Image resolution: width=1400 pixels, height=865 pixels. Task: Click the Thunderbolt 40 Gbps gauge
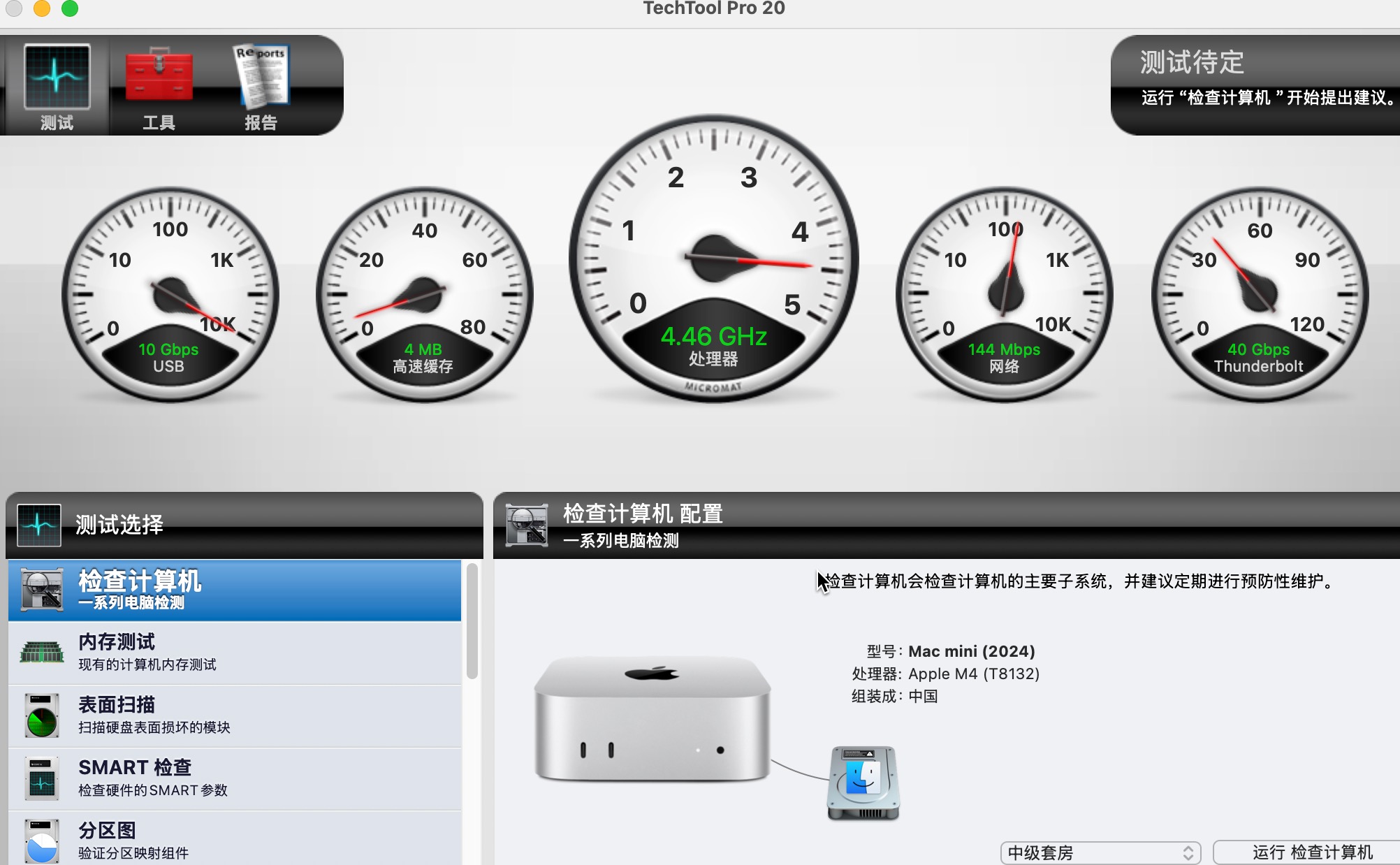pyautogui.click(x=1260, y=294)
